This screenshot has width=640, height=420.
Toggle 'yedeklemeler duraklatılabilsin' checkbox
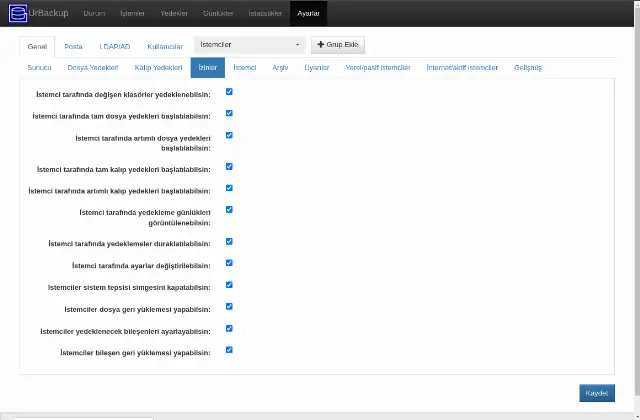pyautogui.click(x=229, y=242)
